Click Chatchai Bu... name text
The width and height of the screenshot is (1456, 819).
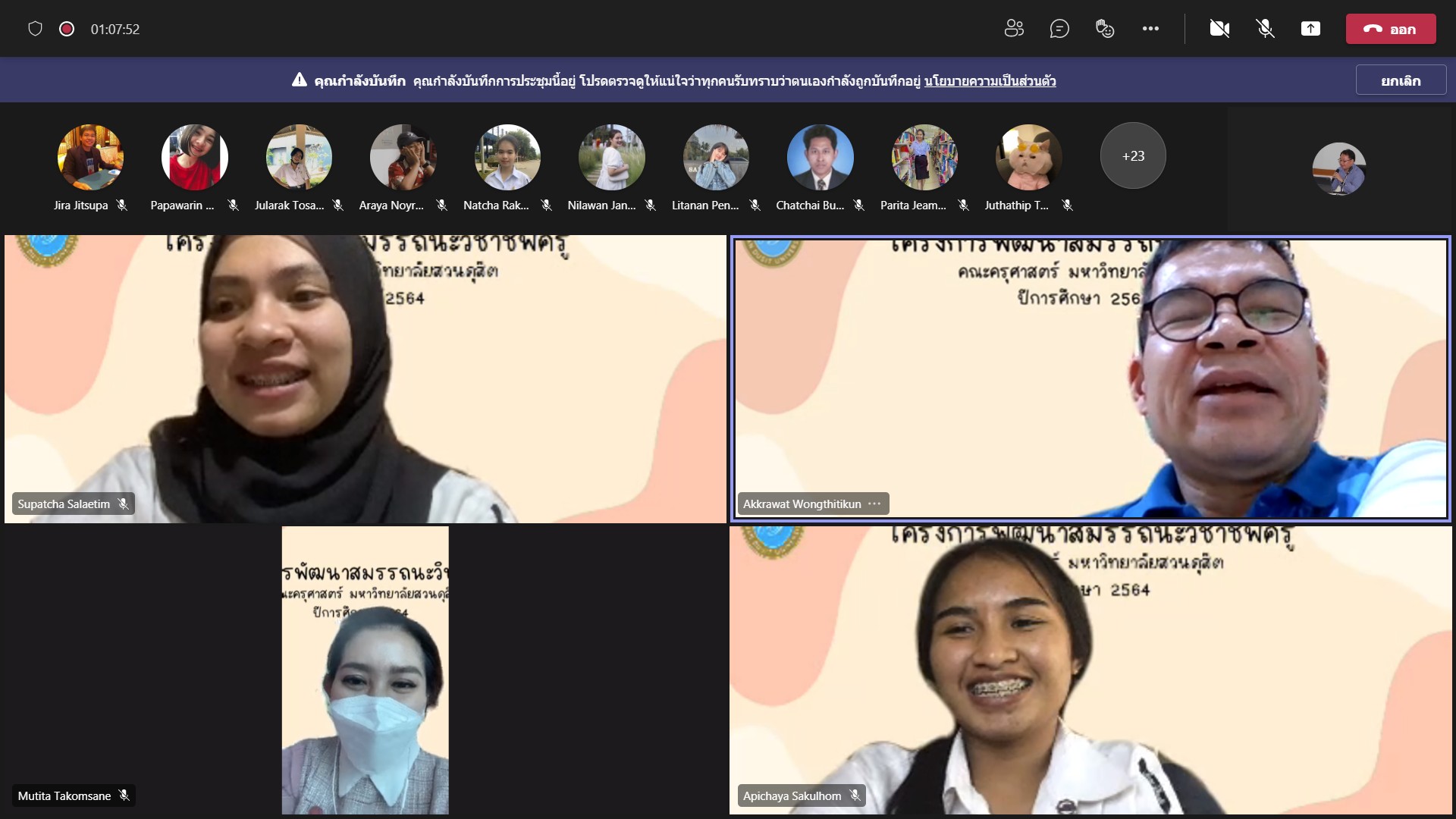810,206
